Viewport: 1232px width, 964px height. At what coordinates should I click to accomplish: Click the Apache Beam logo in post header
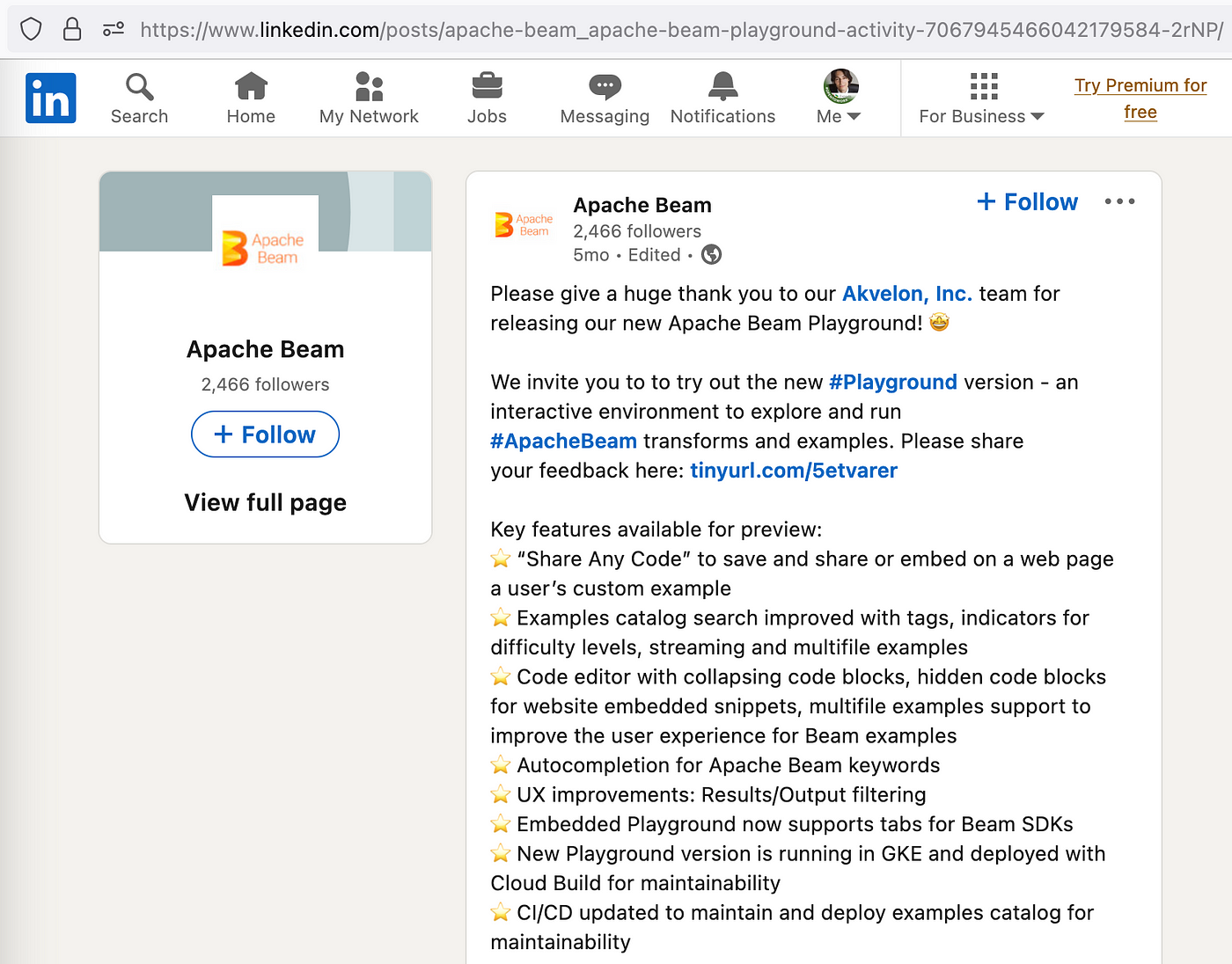(x=524, y=225)
